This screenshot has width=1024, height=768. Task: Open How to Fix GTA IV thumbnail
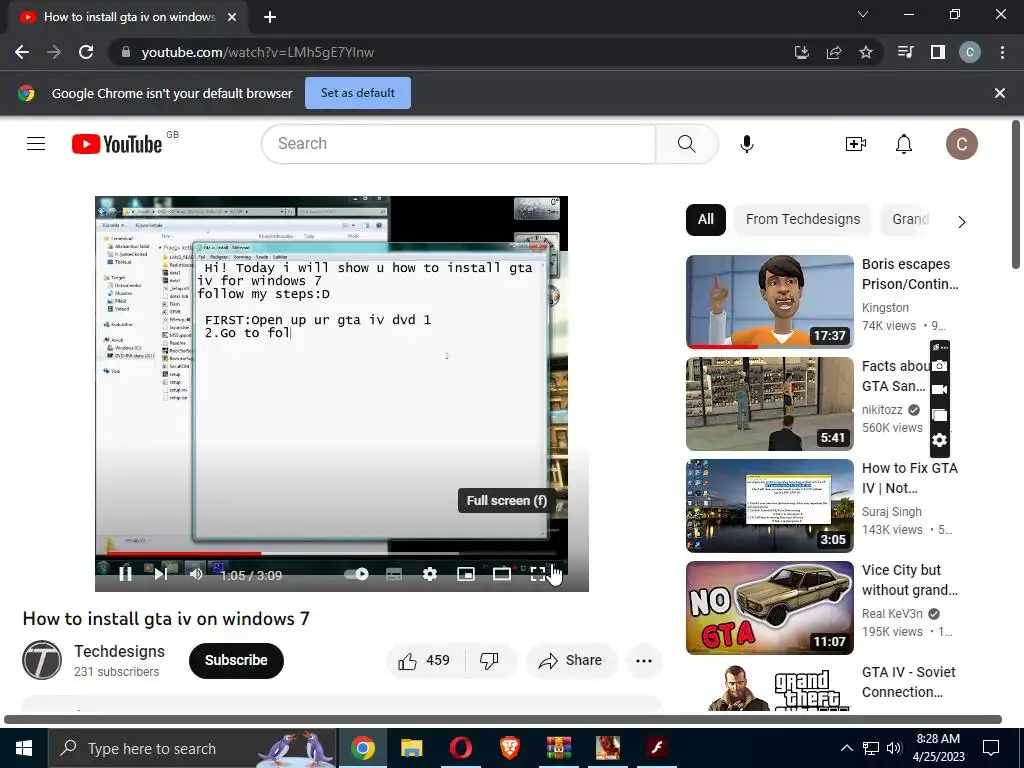(769, 505)
